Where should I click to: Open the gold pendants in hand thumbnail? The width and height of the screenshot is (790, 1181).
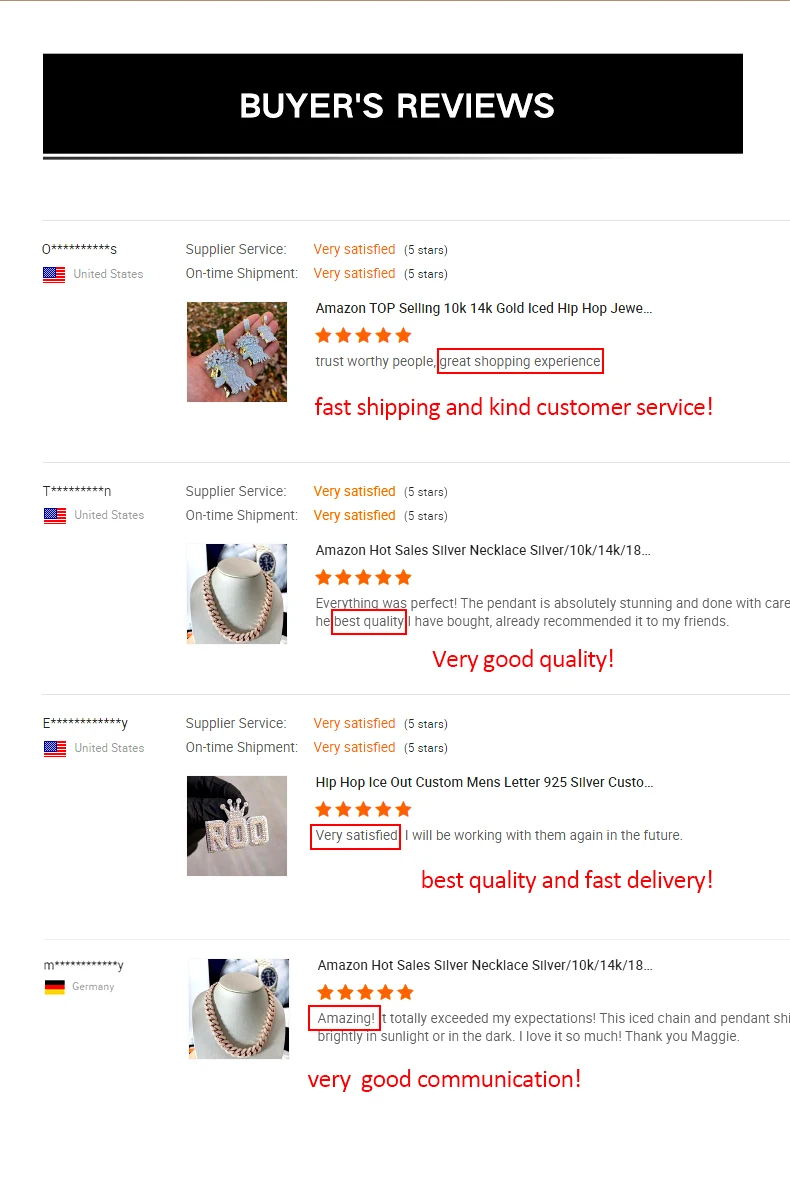pos(236,352)
